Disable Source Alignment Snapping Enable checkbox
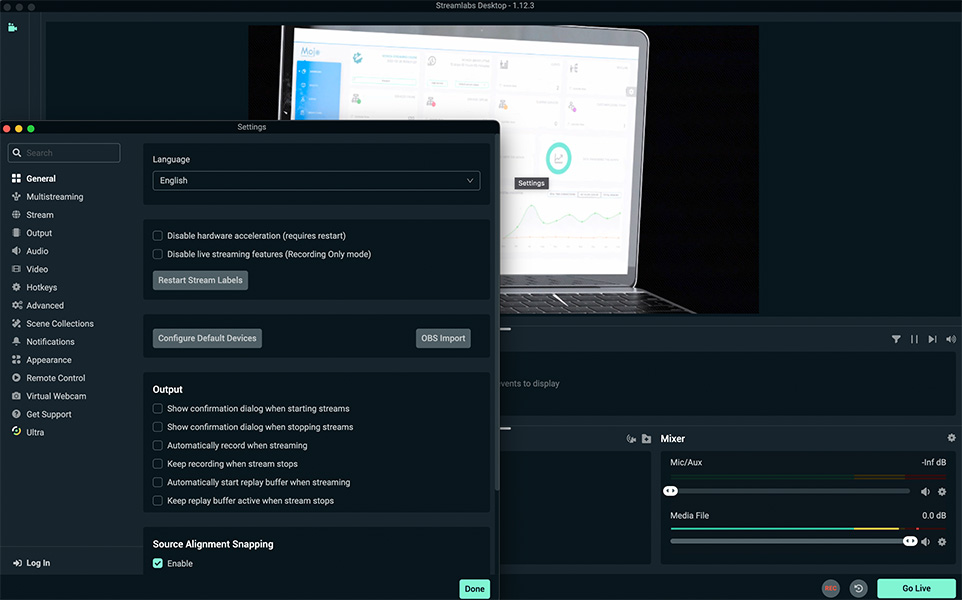The image size is (962, 600). tap(157, 563)
